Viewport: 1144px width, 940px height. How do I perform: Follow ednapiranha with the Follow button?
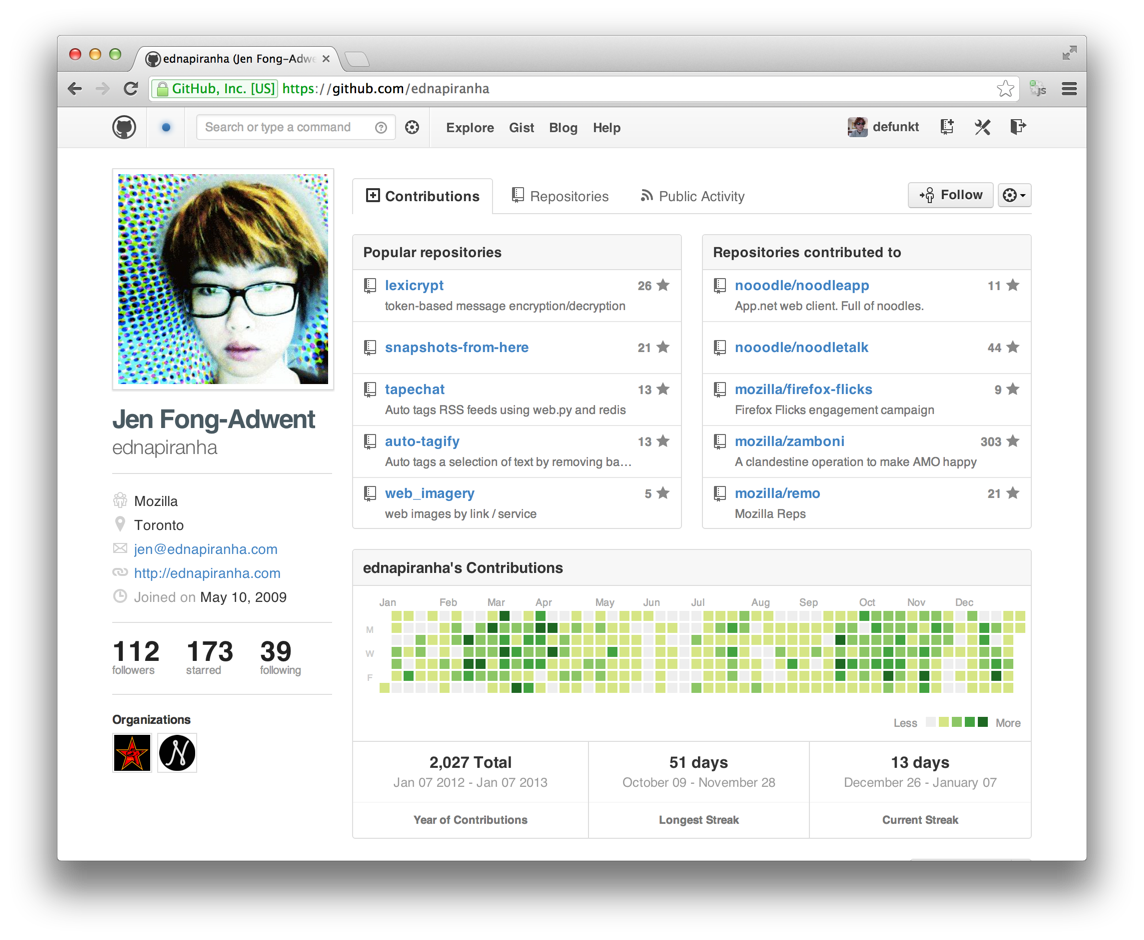pyautogui.click(x=951, y=195)
